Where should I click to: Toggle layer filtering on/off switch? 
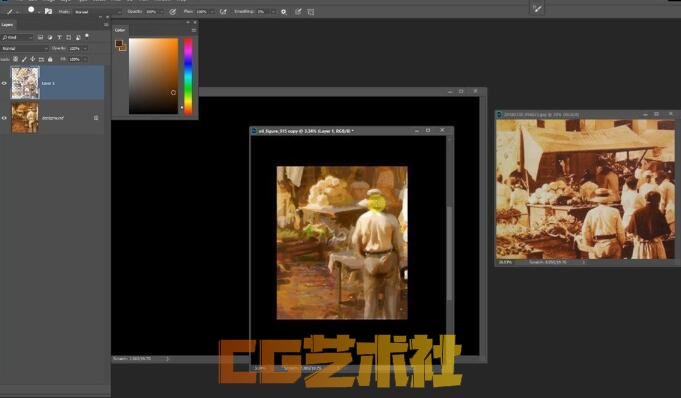[87, 36]
